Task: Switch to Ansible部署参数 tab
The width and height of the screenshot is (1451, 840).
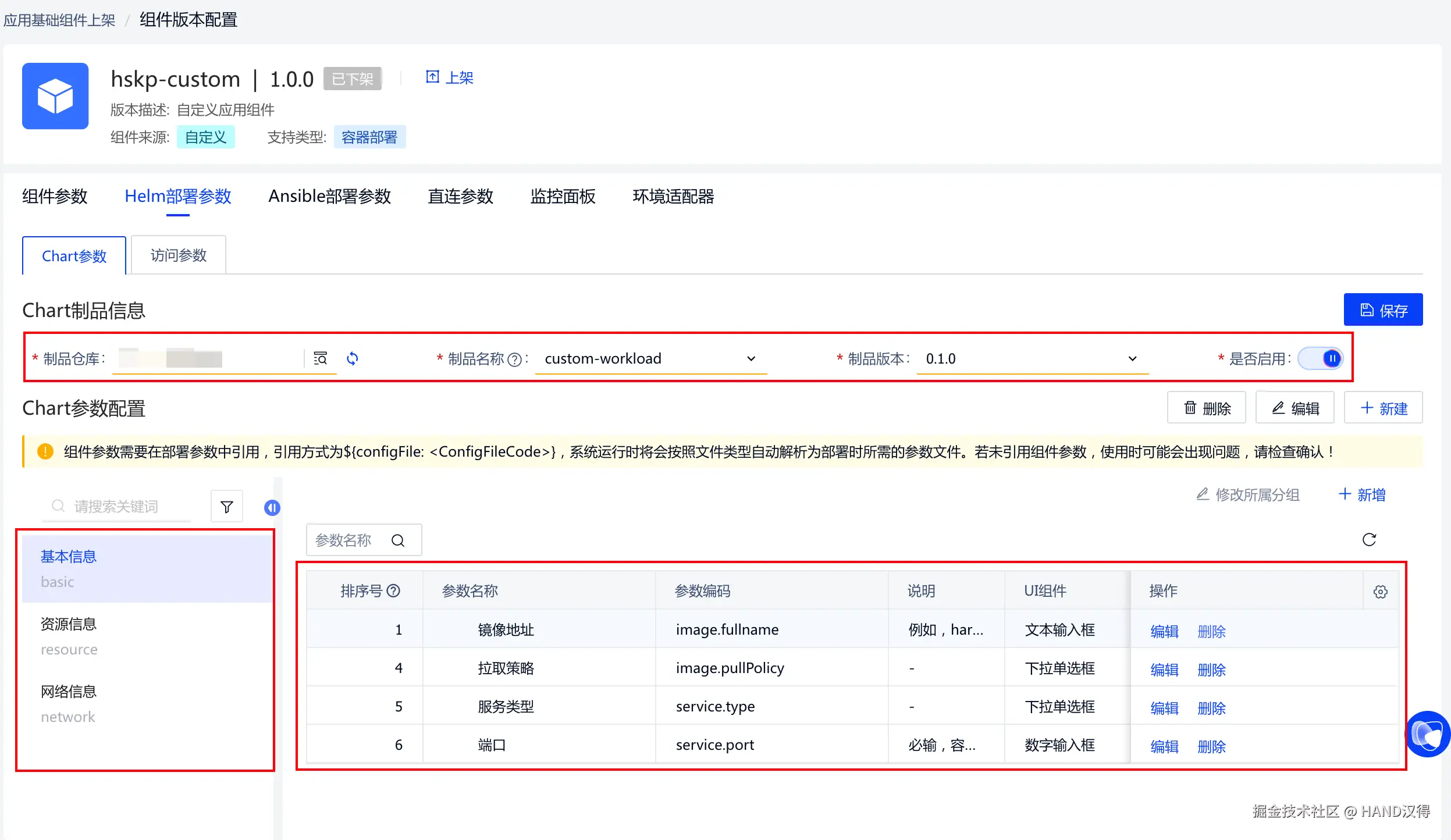Action: pos(329,197)
